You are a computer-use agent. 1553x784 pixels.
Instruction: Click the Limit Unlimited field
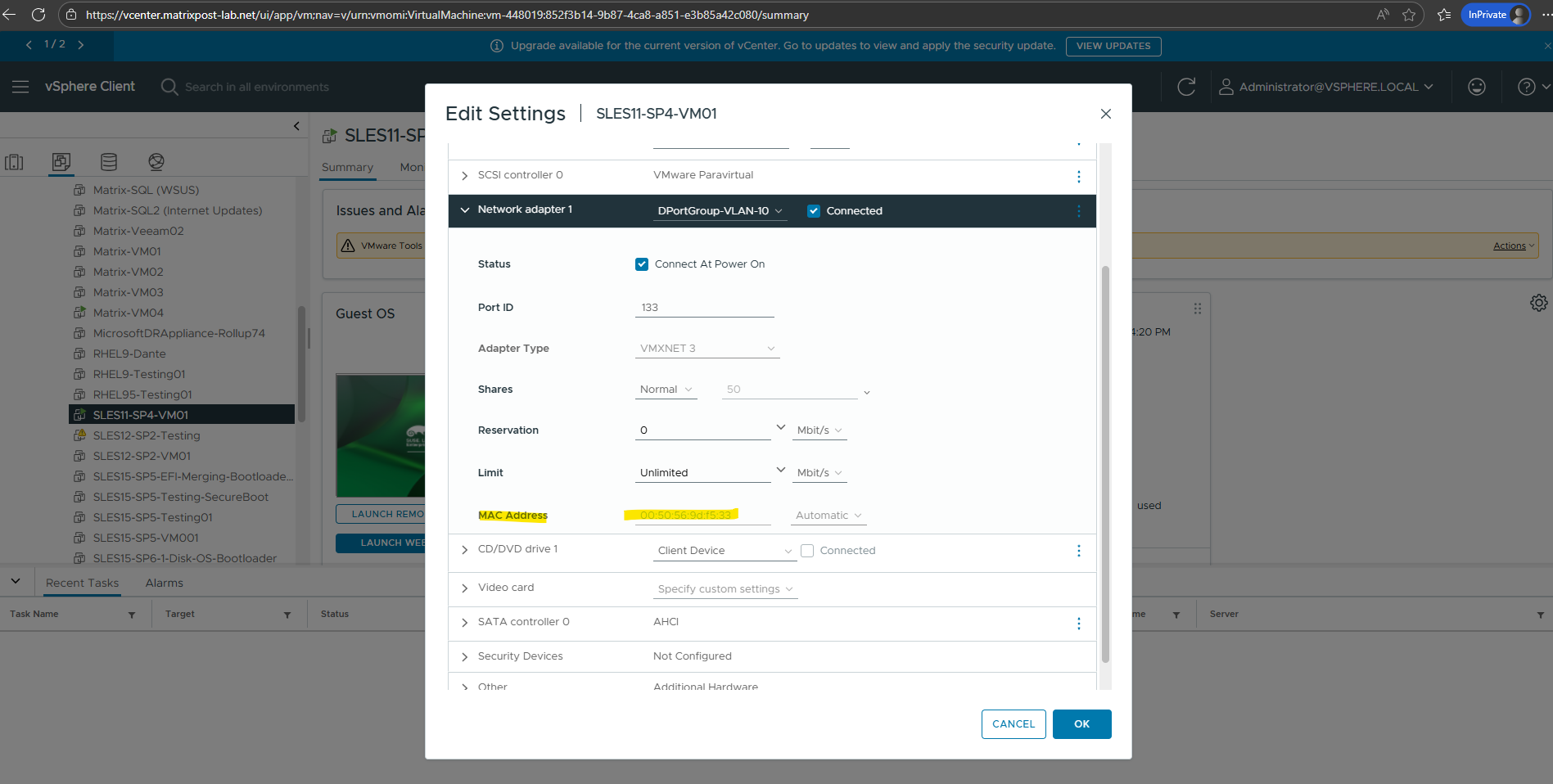tap(703, 473)
